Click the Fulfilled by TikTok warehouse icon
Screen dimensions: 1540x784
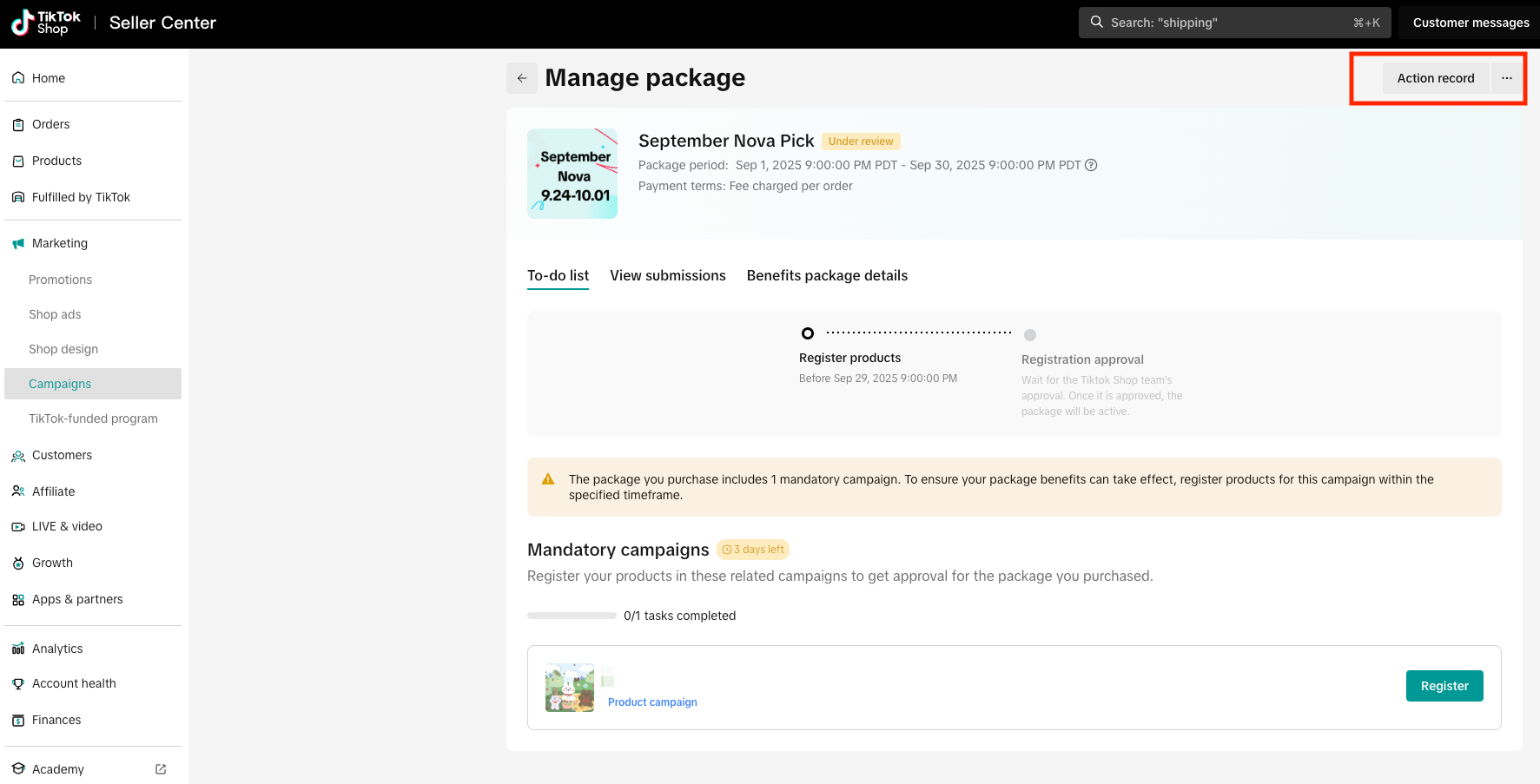[18, 198]
